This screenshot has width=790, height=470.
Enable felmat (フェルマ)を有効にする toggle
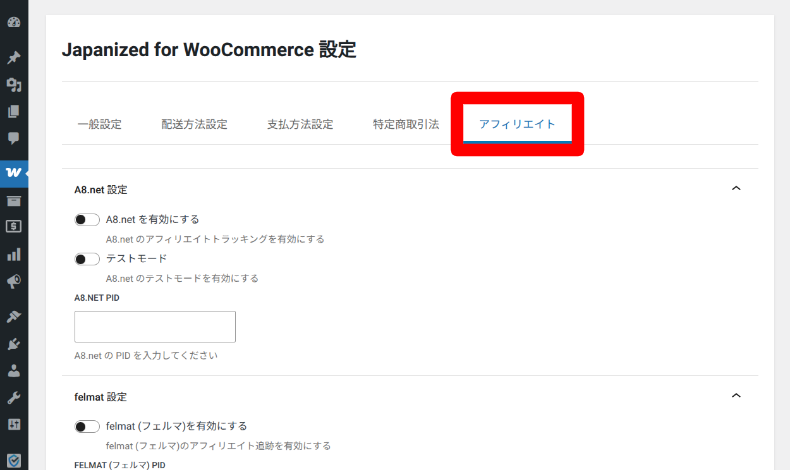[87, 427]
